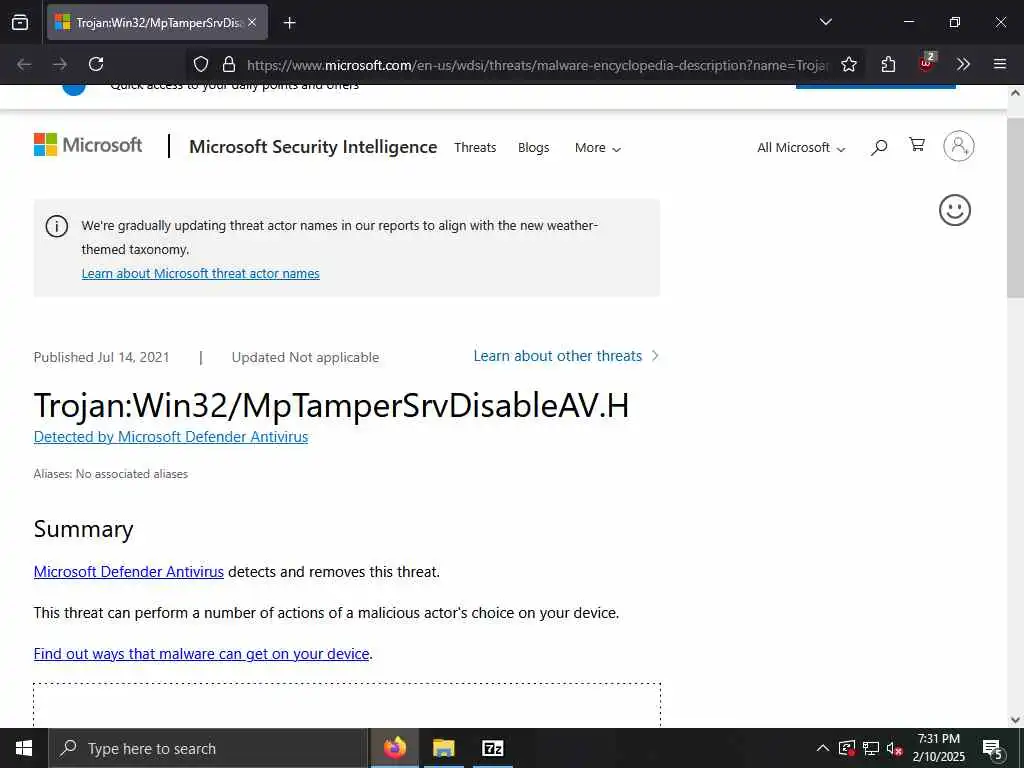The height and width of the screenshot is (768, 1024).
Task: Open Learn about Microsoft threat actor names
Action: 200,274
